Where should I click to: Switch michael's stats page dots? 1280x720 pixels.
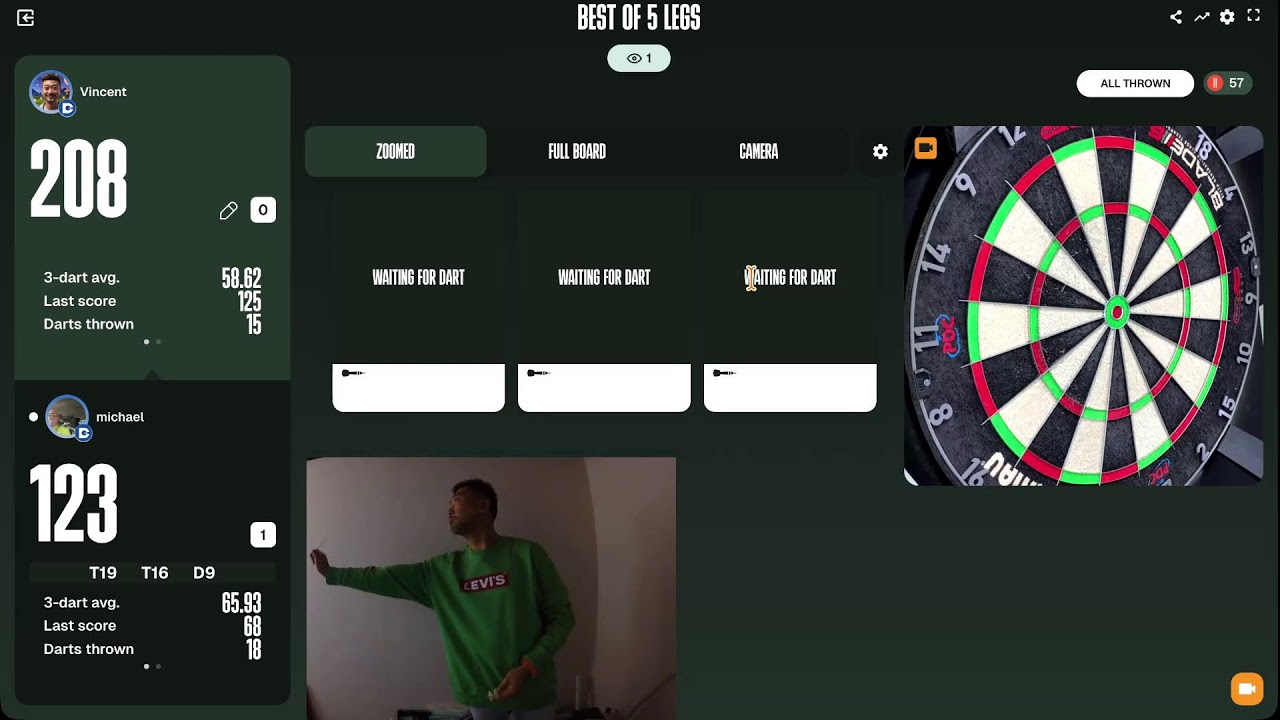[152, 666]
